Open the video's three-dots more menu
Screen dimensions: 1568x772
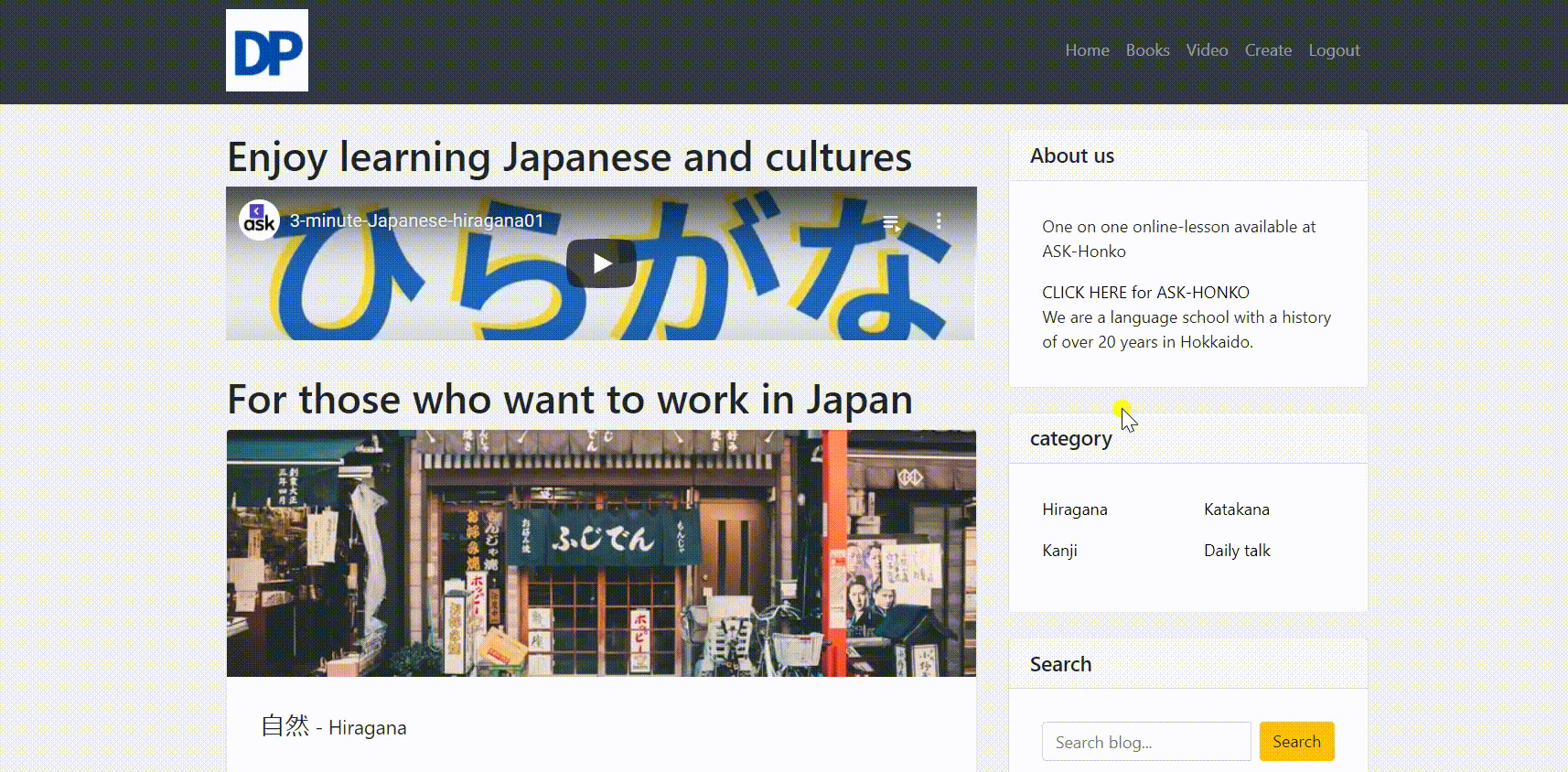tap(939, 220)
